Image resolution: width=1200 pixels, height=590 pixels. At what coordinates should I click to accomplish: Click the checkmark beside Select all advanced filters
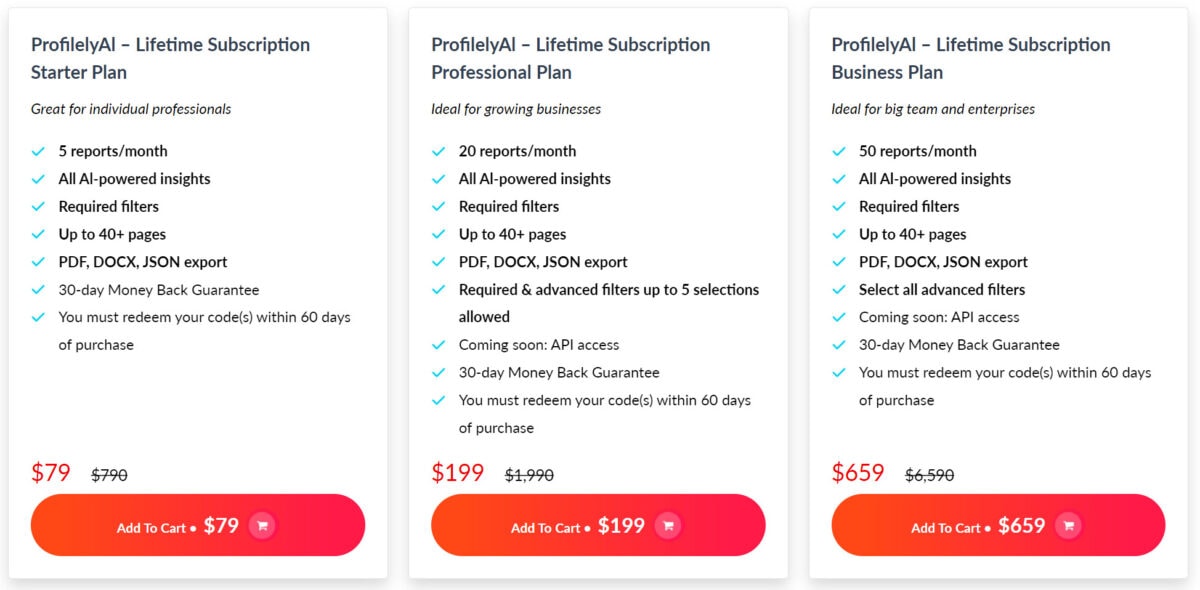839,290
